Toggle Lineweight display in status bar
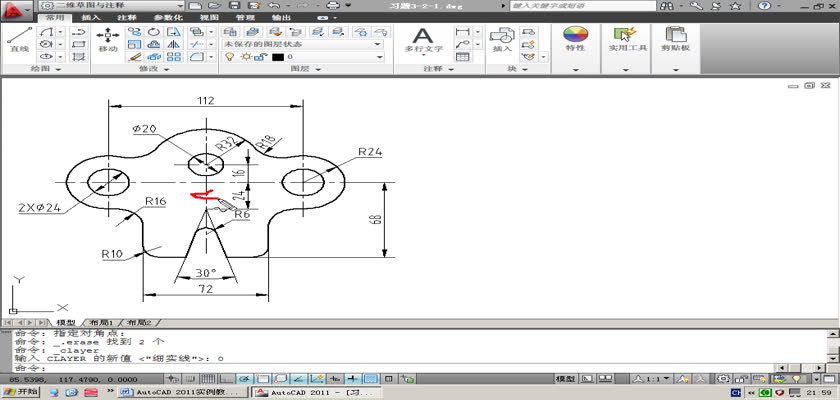The height and width of the screenshot is (400, 840). [352, 379]
